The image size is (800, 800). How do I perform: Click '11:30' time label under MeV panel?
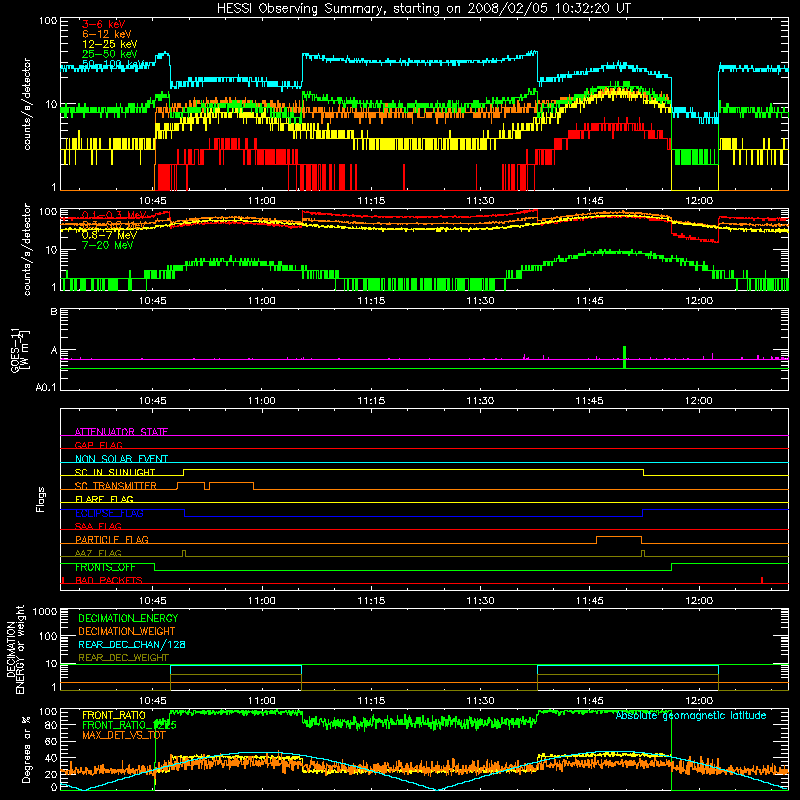coord(480,301)
